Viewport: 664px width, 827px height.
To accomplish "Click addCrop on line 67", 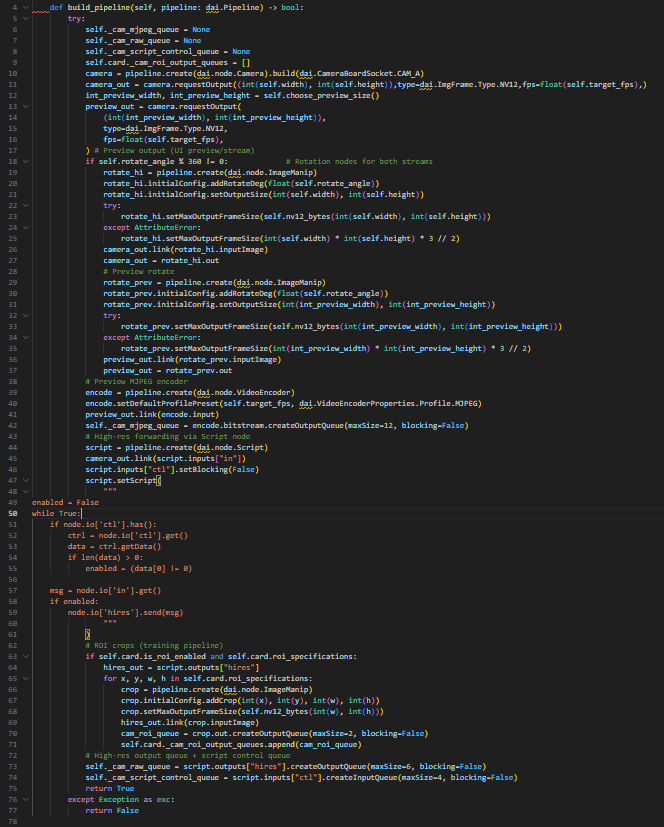I will (x=219, y=700).
